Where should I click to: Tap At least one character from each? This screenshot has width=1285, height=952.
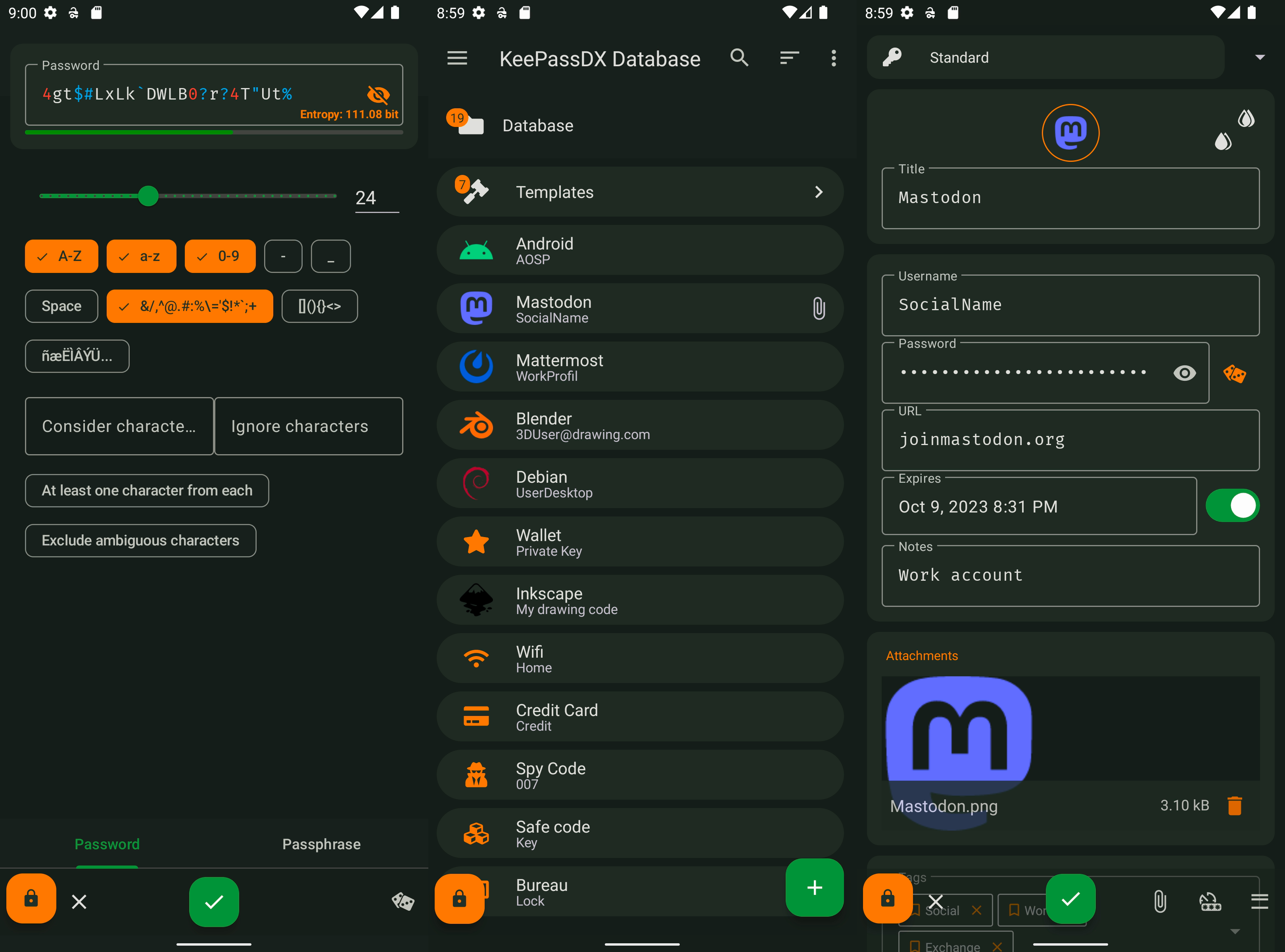click(147, 490)
